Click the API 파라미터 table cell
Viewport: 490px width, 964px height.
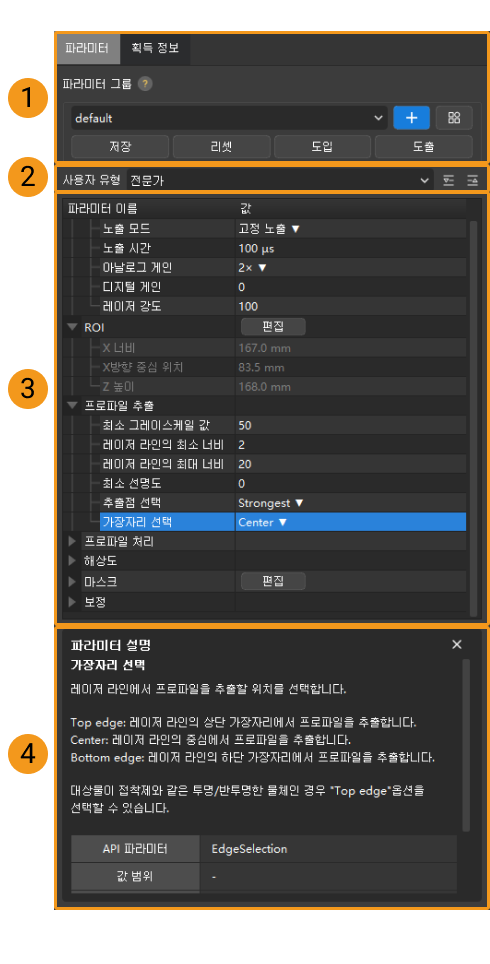[136, 849]
